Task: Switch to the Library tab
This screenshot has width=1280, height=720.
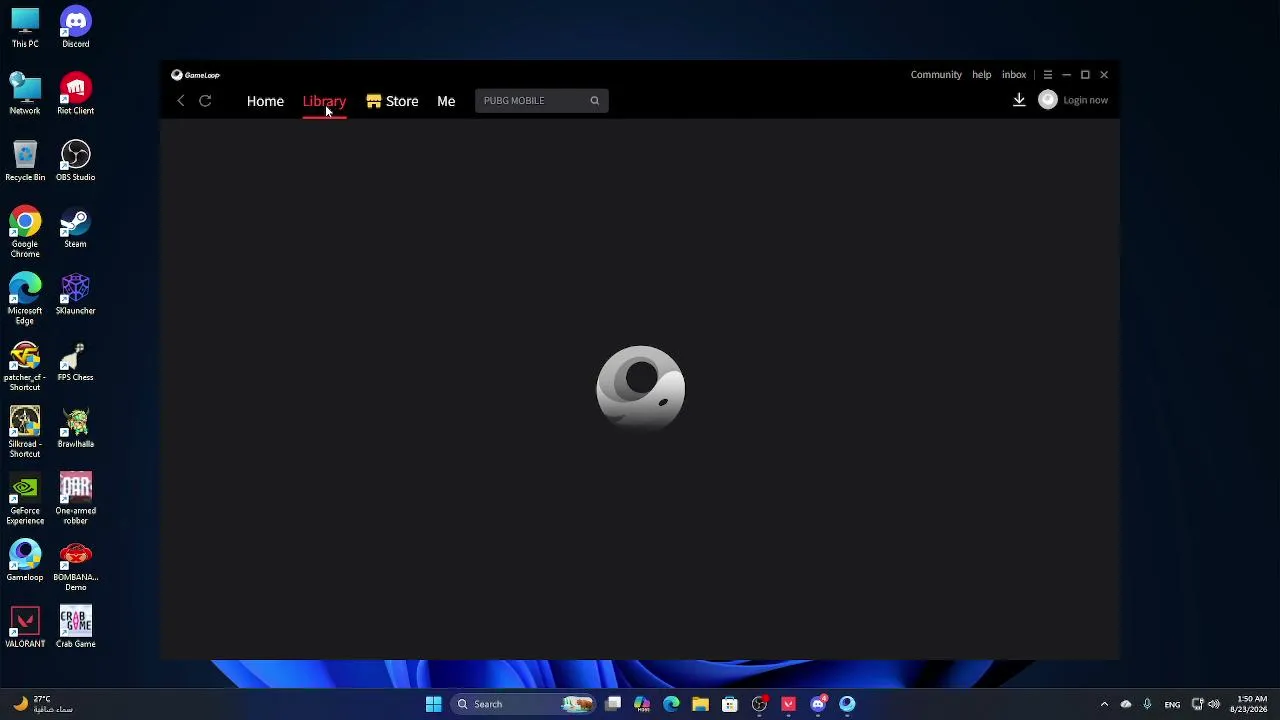Action: pos(324,101)
